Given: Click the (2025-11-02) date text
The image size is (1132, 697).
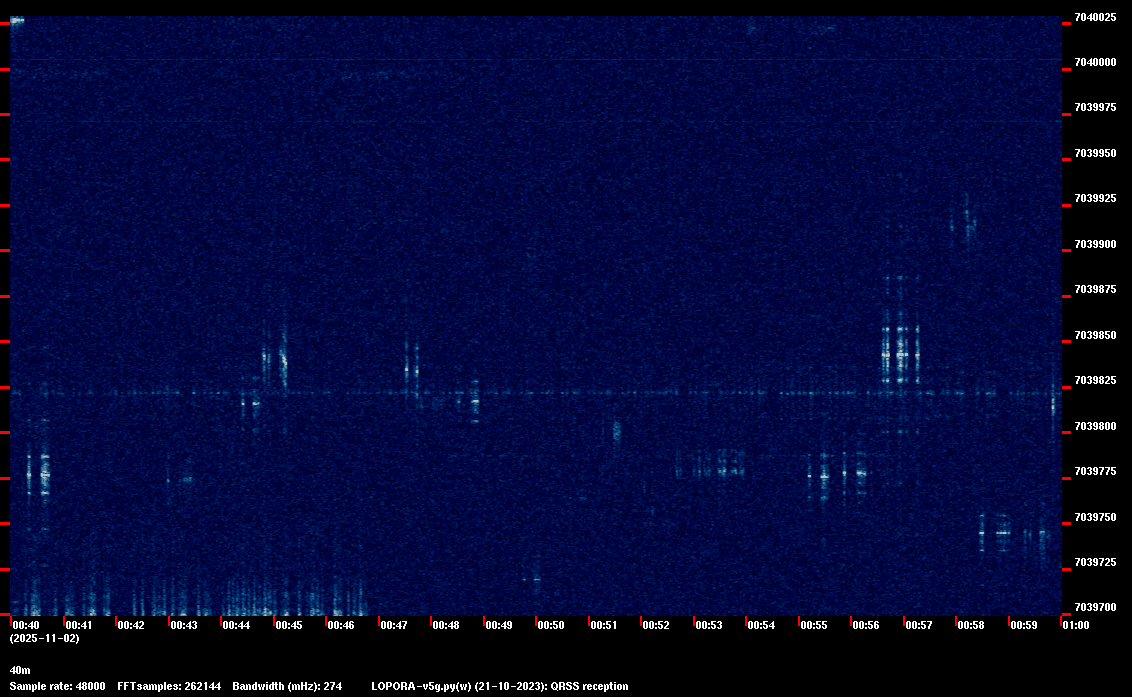Looking at the screenshot, I should click(45, 638).
